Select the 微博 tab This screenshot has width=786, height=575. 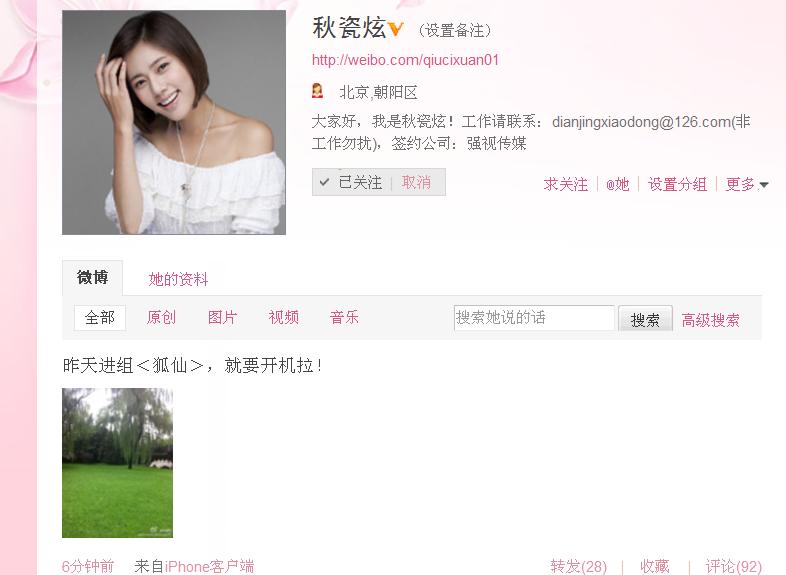coord(92,278)
